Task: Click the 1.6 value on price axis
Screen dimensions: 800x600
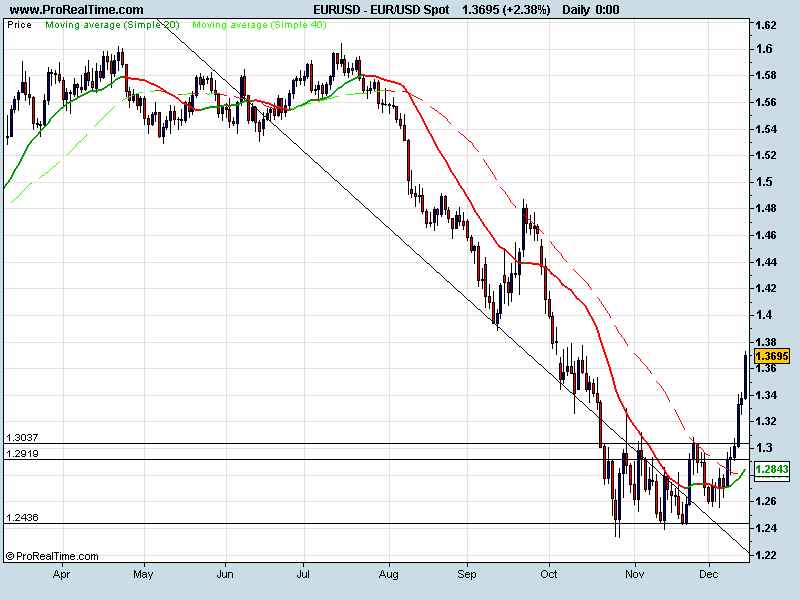Action: [764, 49]
